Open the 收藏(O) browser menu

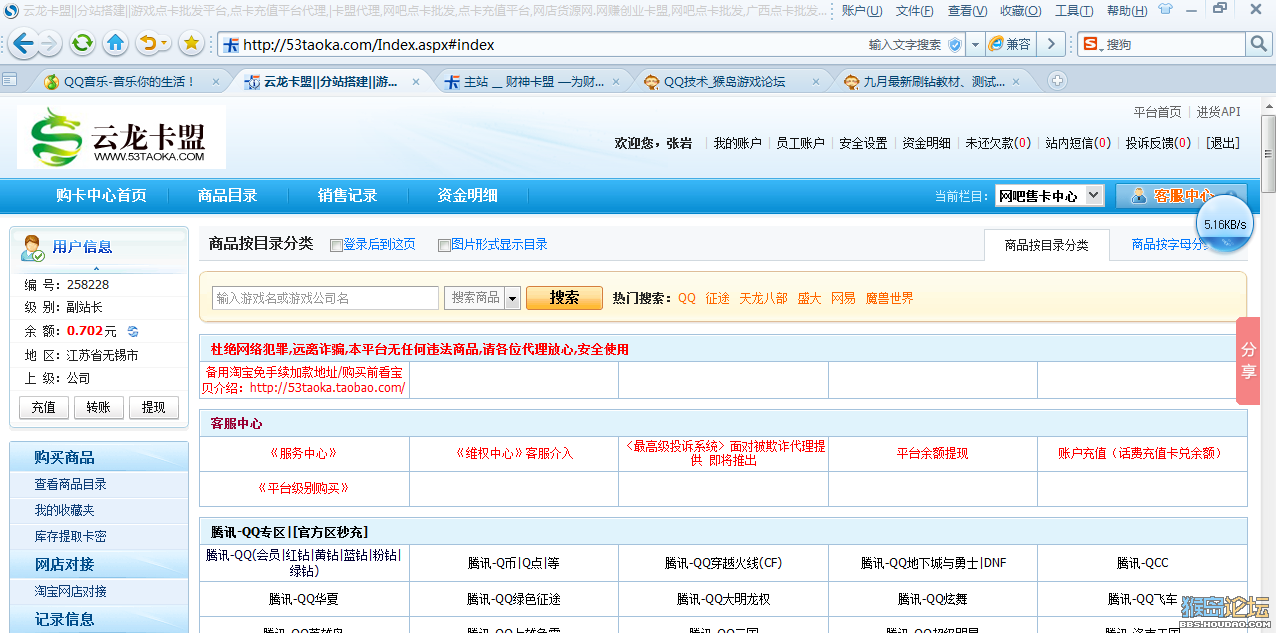(1020, 11)
